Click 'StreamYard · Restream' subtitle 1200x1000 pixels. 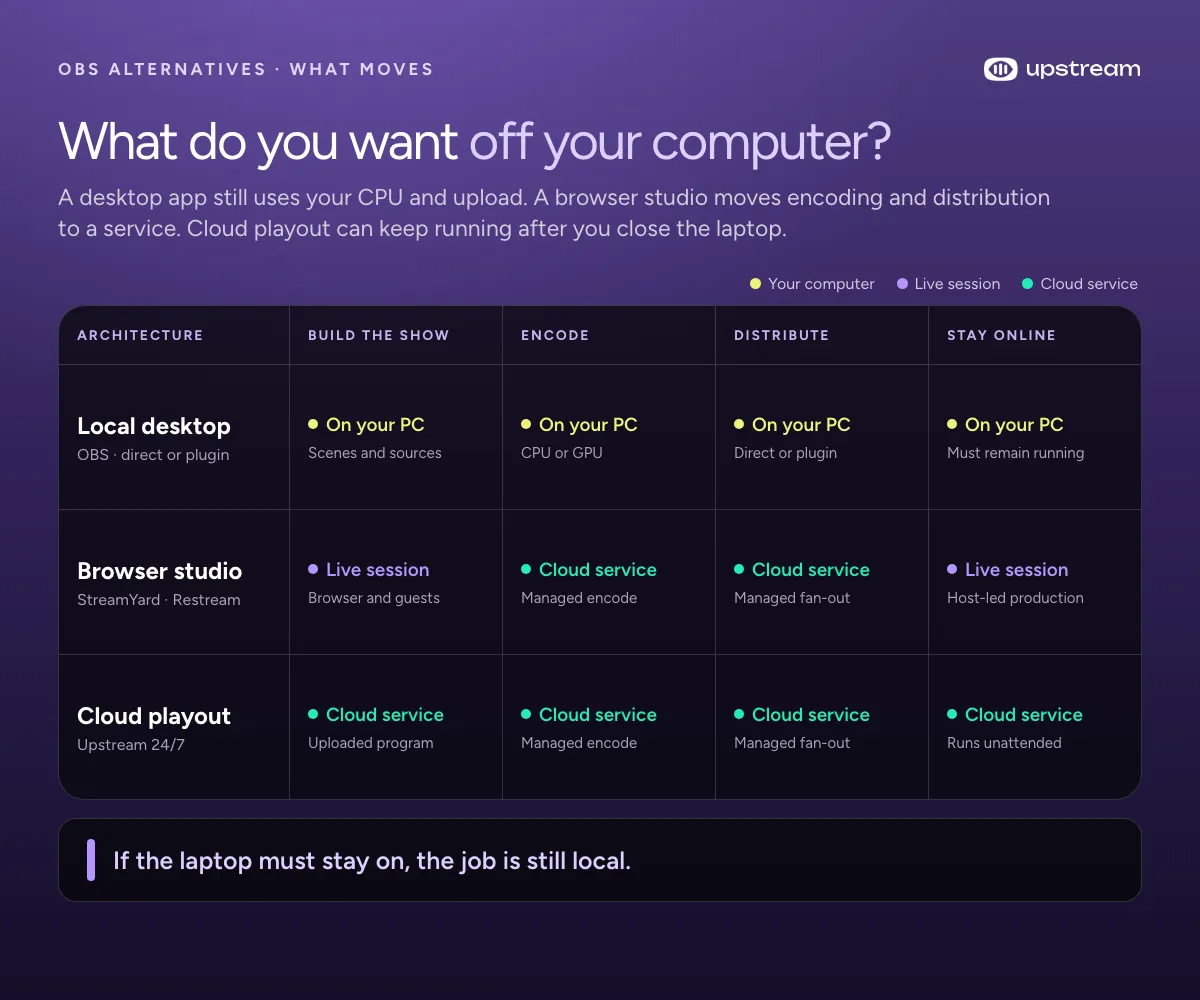[x=159, y=600]
